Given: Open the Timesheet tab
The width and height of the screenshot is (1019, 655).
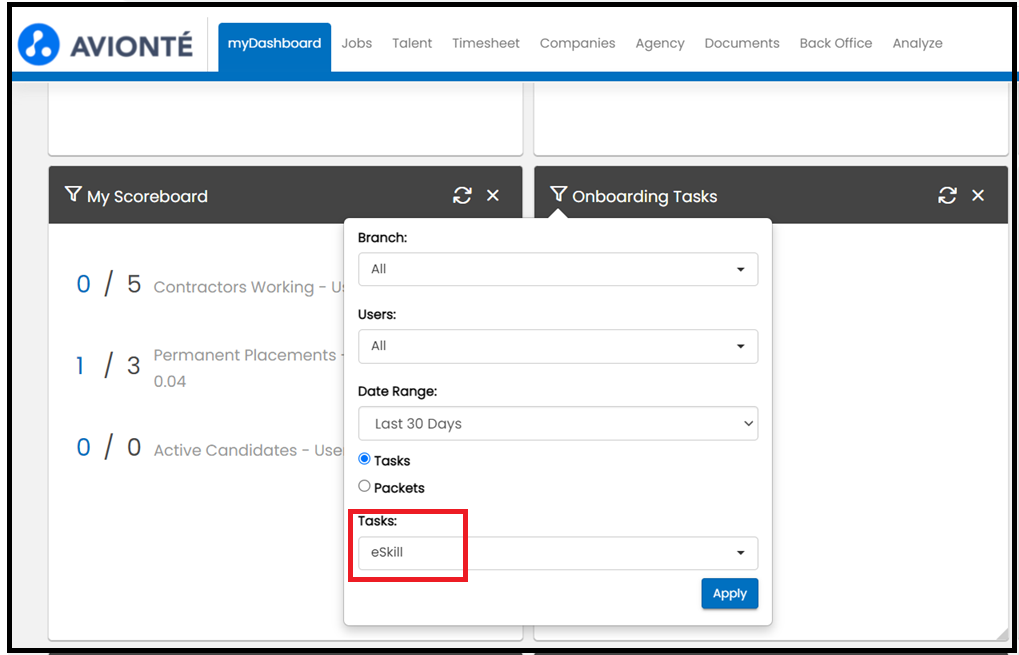Looking at the screenshot, I should 486,44.
